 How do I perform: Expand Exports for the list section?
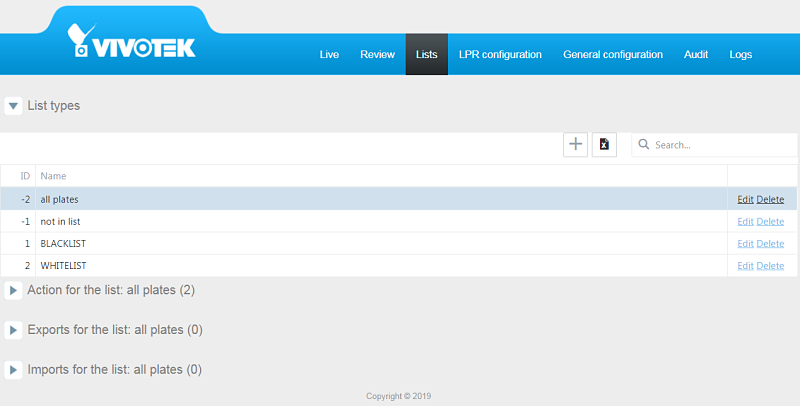(x=13, y=330)
